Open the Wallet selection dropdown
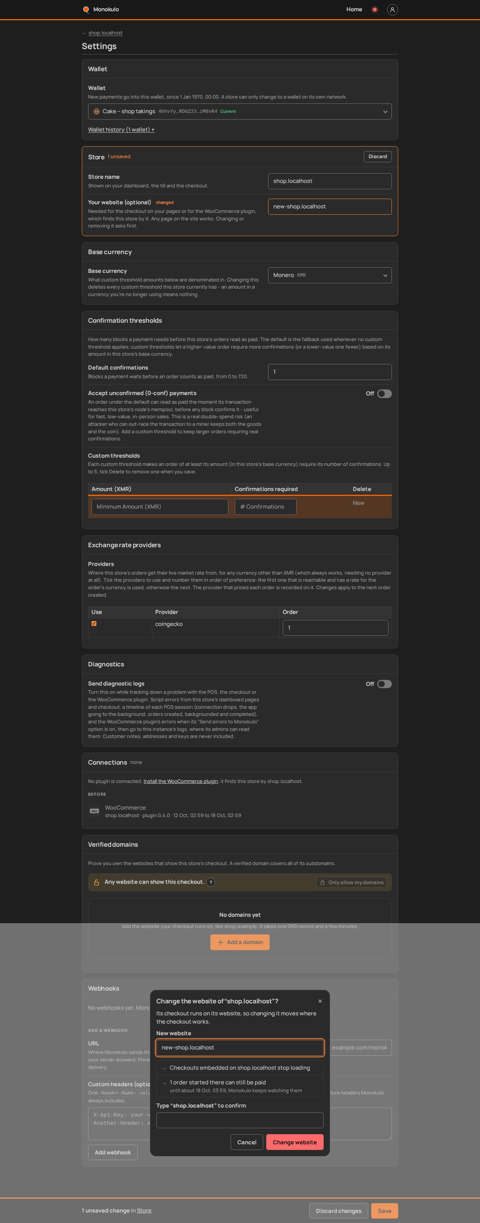 240,111
